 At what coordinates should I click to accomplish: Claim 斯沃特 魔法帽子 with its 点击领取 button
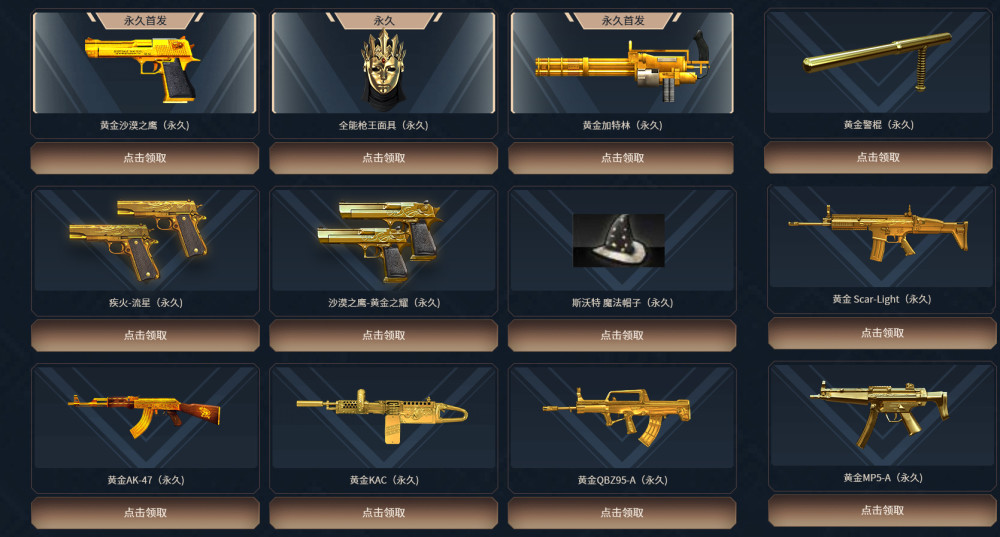click(x=622, y=335)
